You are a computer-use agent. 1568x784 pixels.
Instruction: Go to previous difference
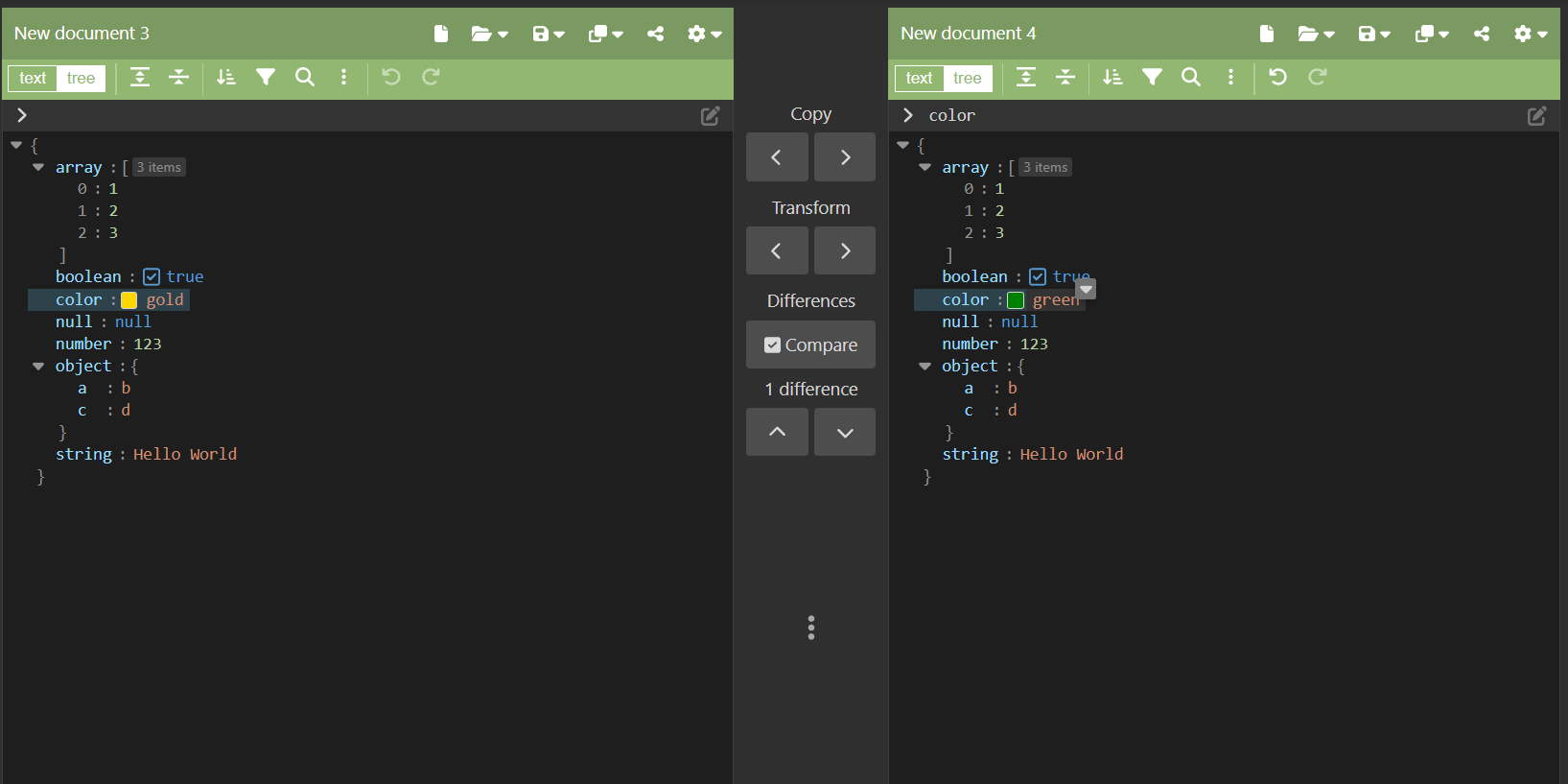pos(777,432)
